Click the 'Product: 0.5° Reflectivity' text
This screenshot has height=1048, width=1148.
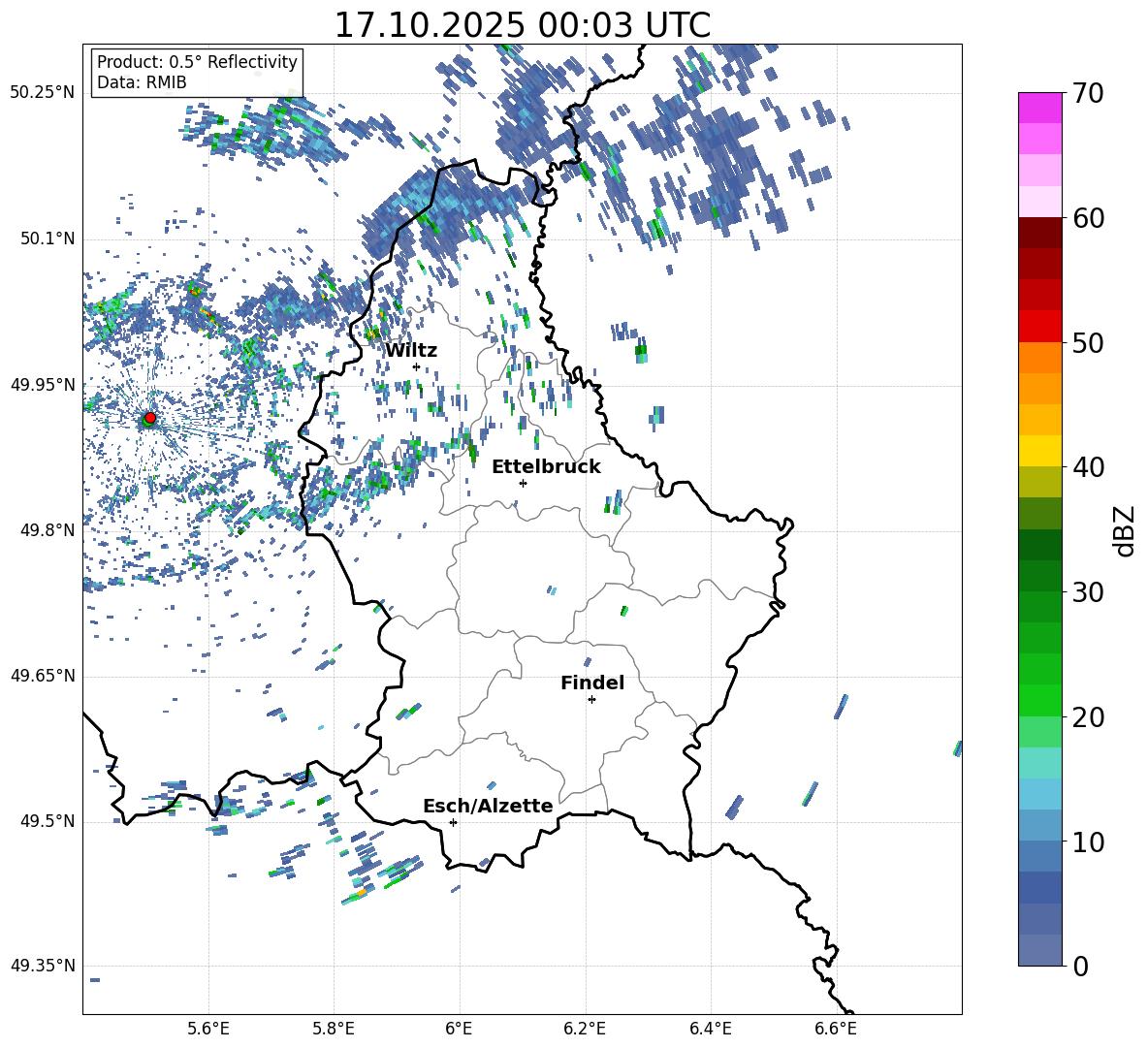pos(197,62)
